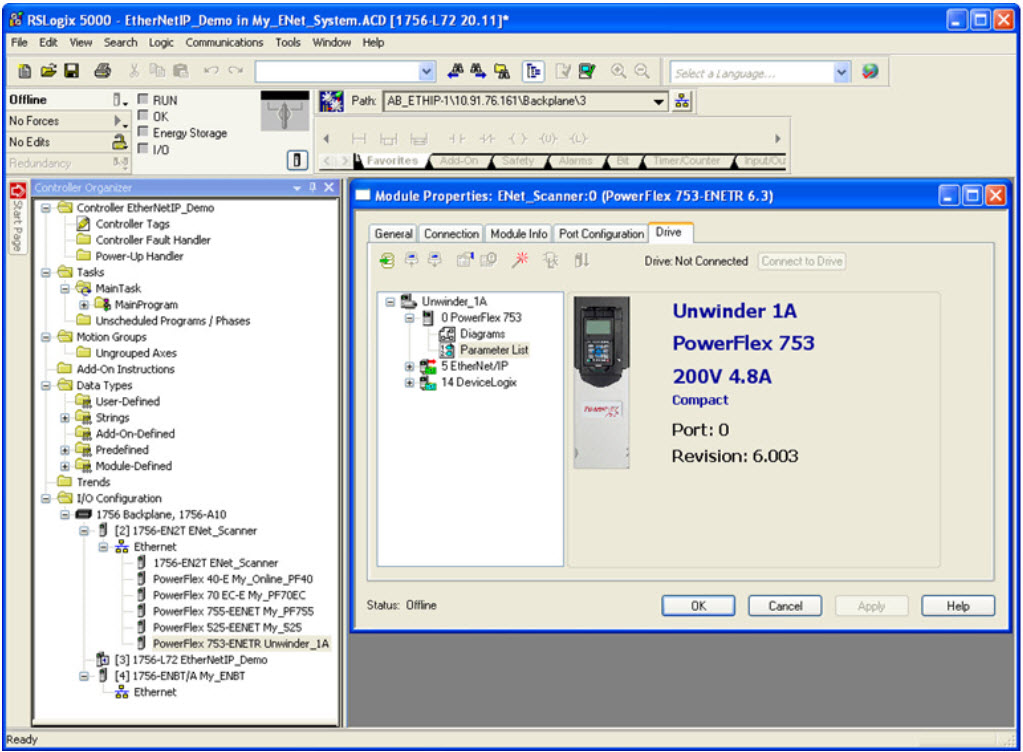Open the Tools menu
The height and width of the screenshot is (752, 1023).
click(x=288, y=42)
